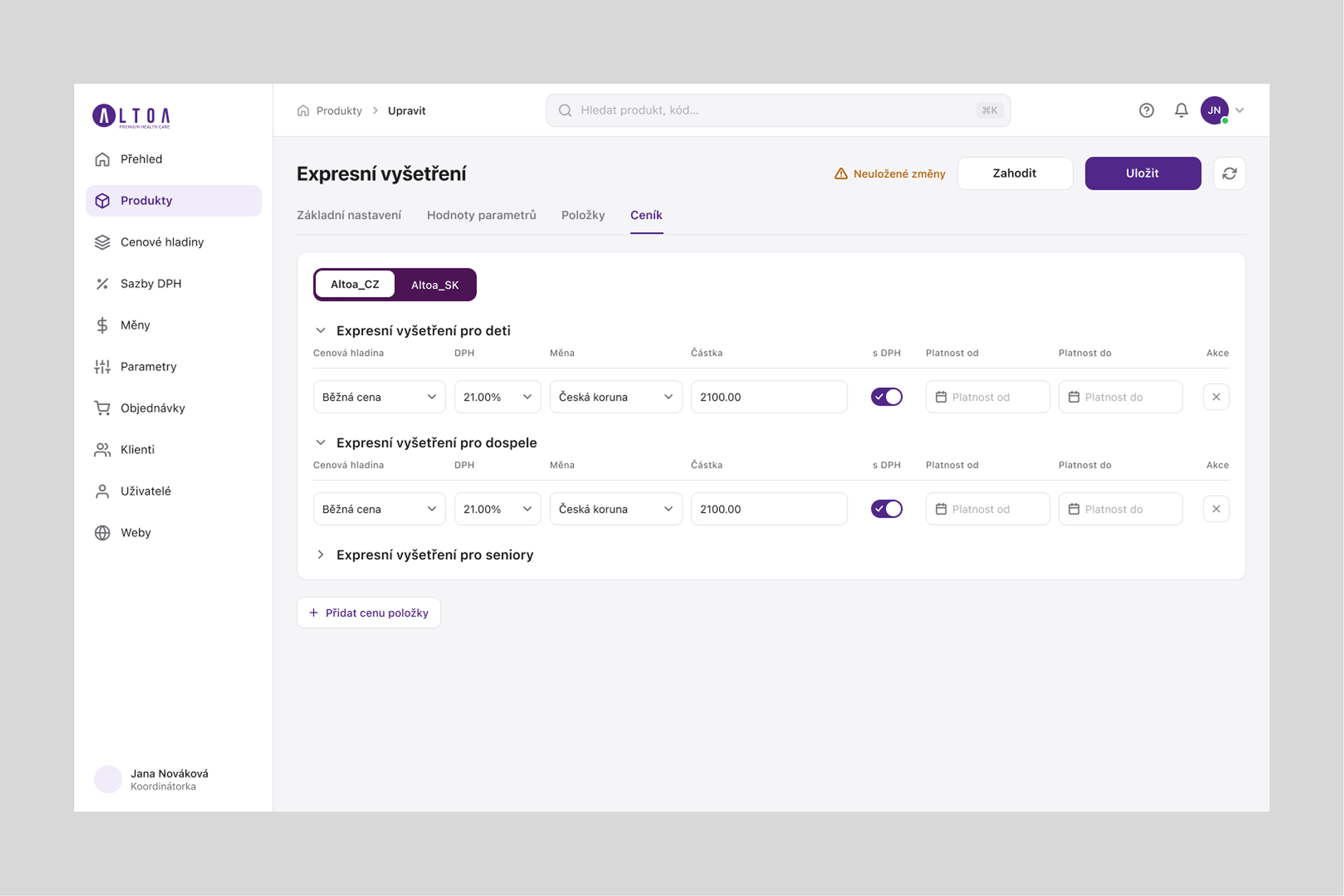
Task: Open Česká koruna dropdown in dospele row
Action: point(616,509)
